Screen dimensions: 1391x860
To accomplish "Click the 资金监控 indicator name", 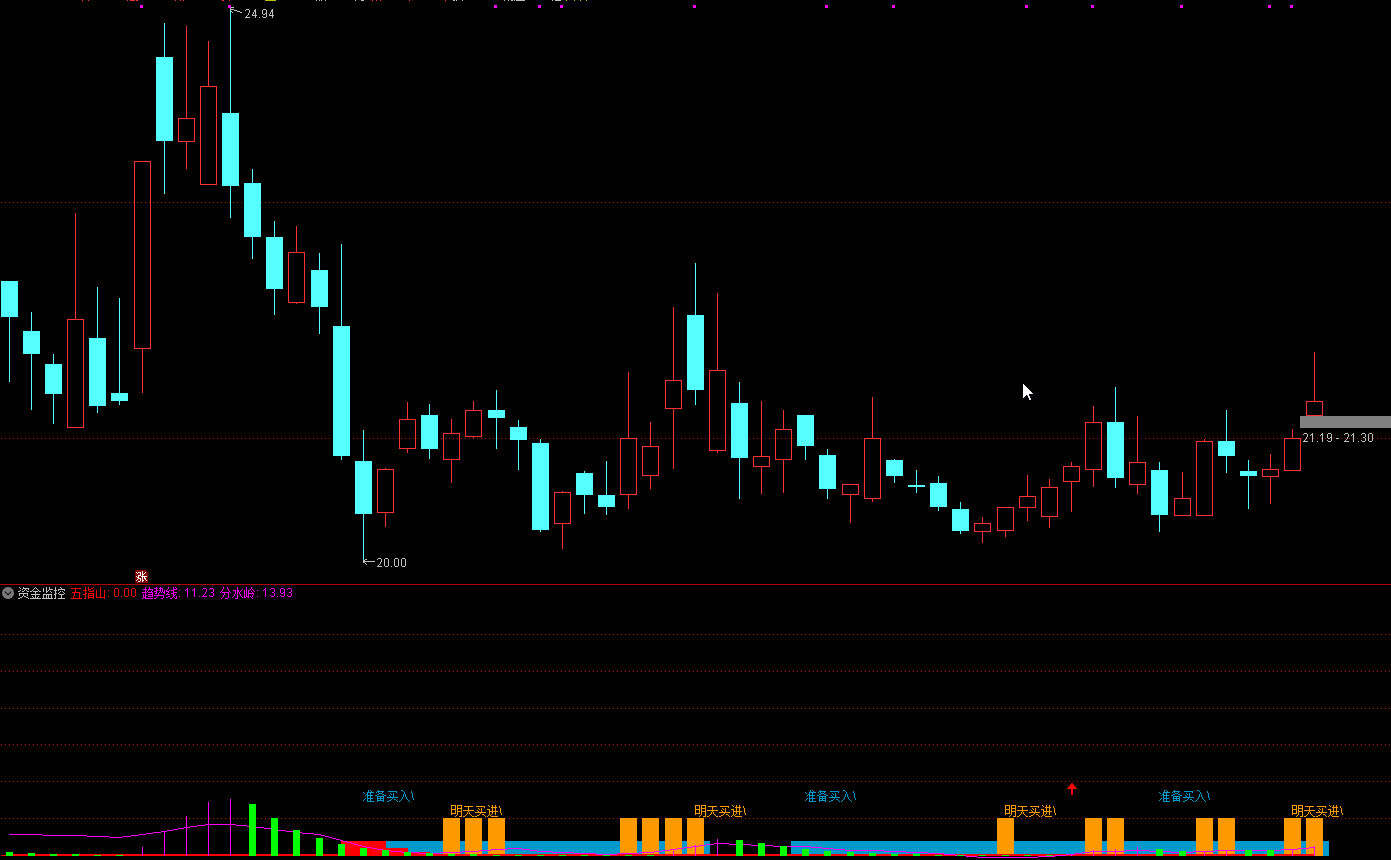I will tap(41, 593).
